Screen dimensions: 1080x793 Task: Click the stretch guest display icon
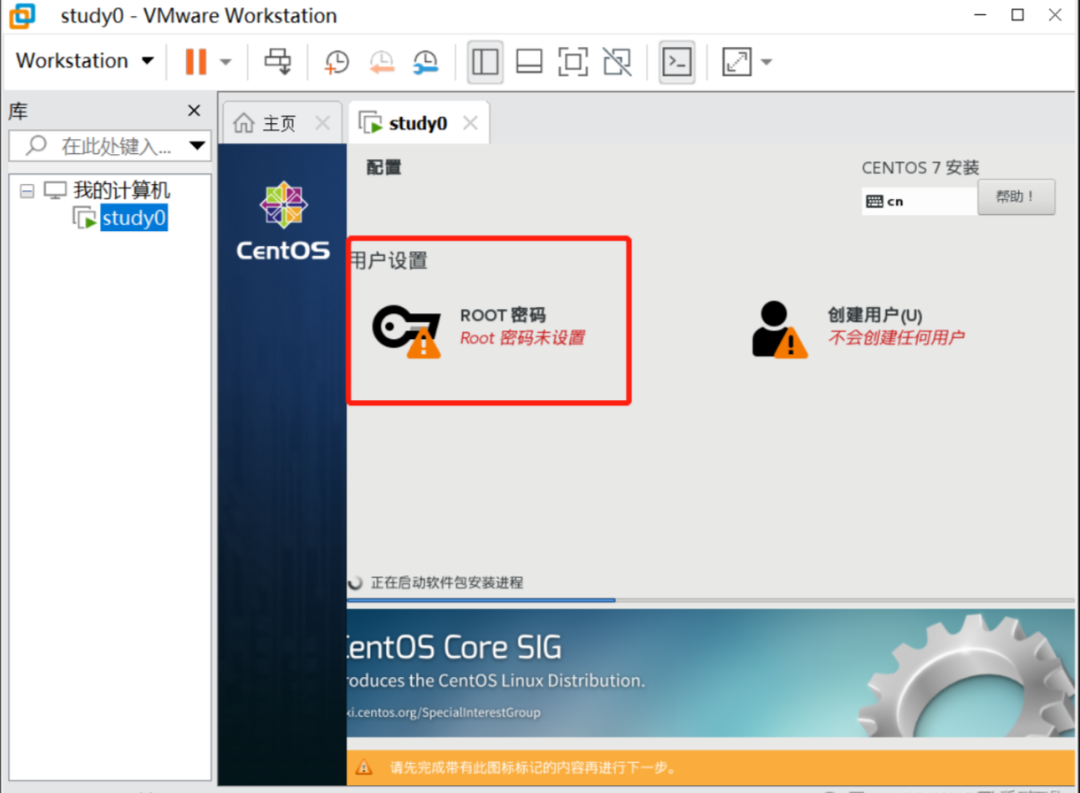coord(736,62)
